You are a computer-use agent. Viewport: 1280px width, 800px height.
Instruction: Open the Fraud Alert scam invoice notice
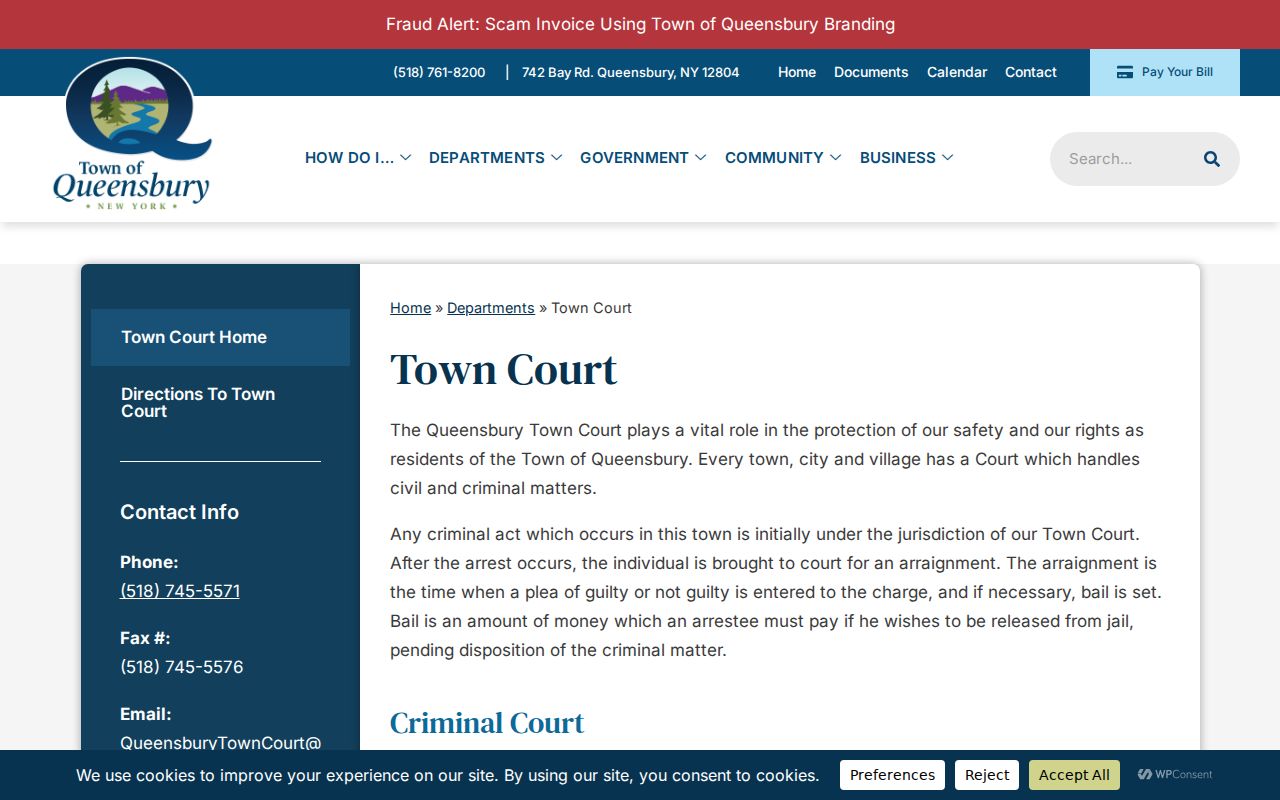pos(640,24)
